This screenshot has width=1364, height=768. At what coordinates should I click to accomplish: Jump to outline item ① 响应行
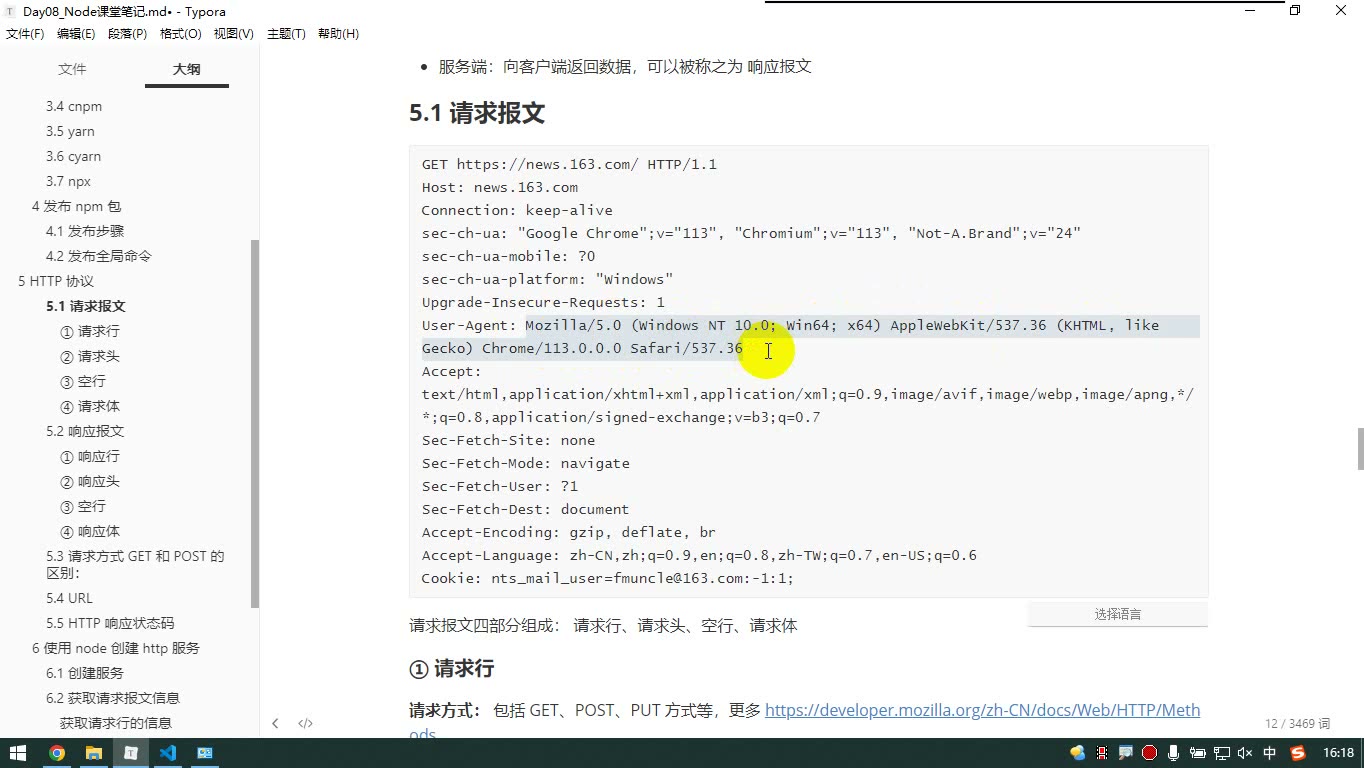pos(90,456)
